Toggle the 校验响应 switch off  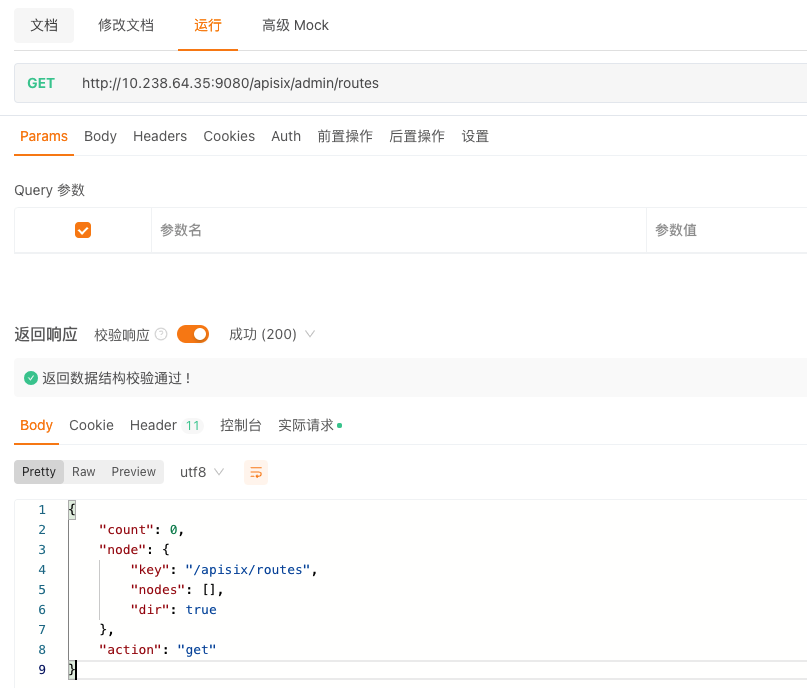pos(193,334)
